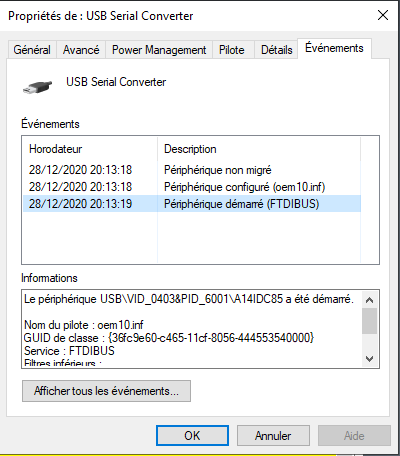
Task: Click the Annuler button
Action: 273,436
